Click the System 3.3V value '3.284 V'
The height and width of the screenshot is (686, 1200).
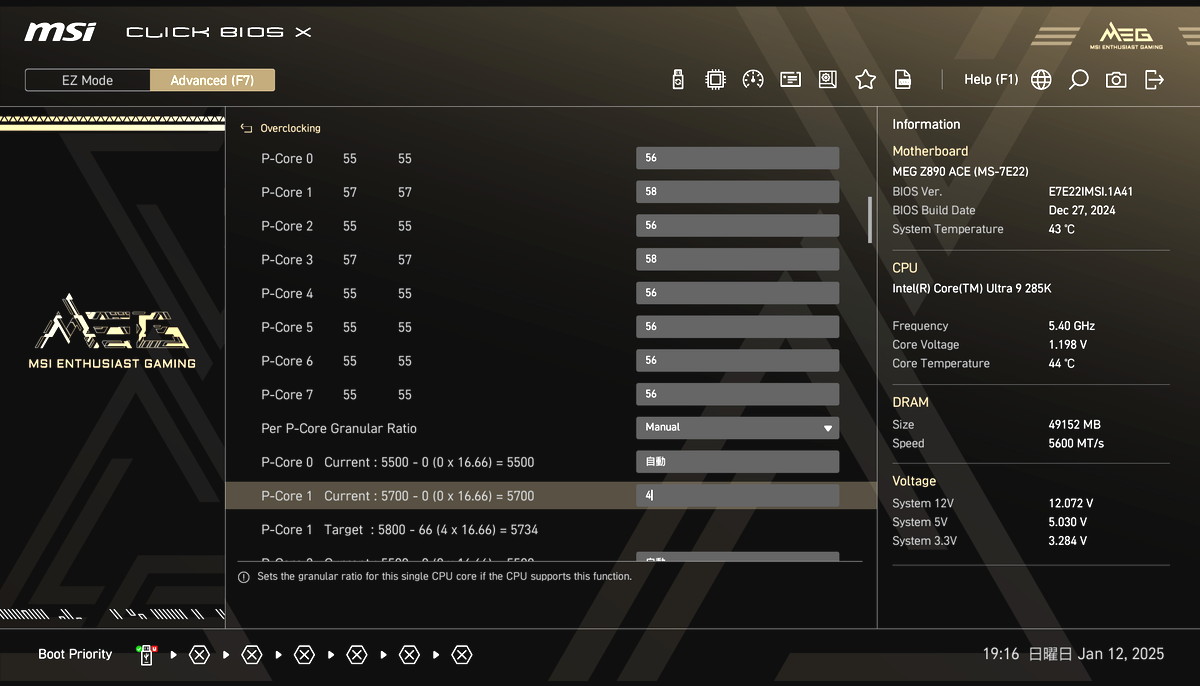1068,542
